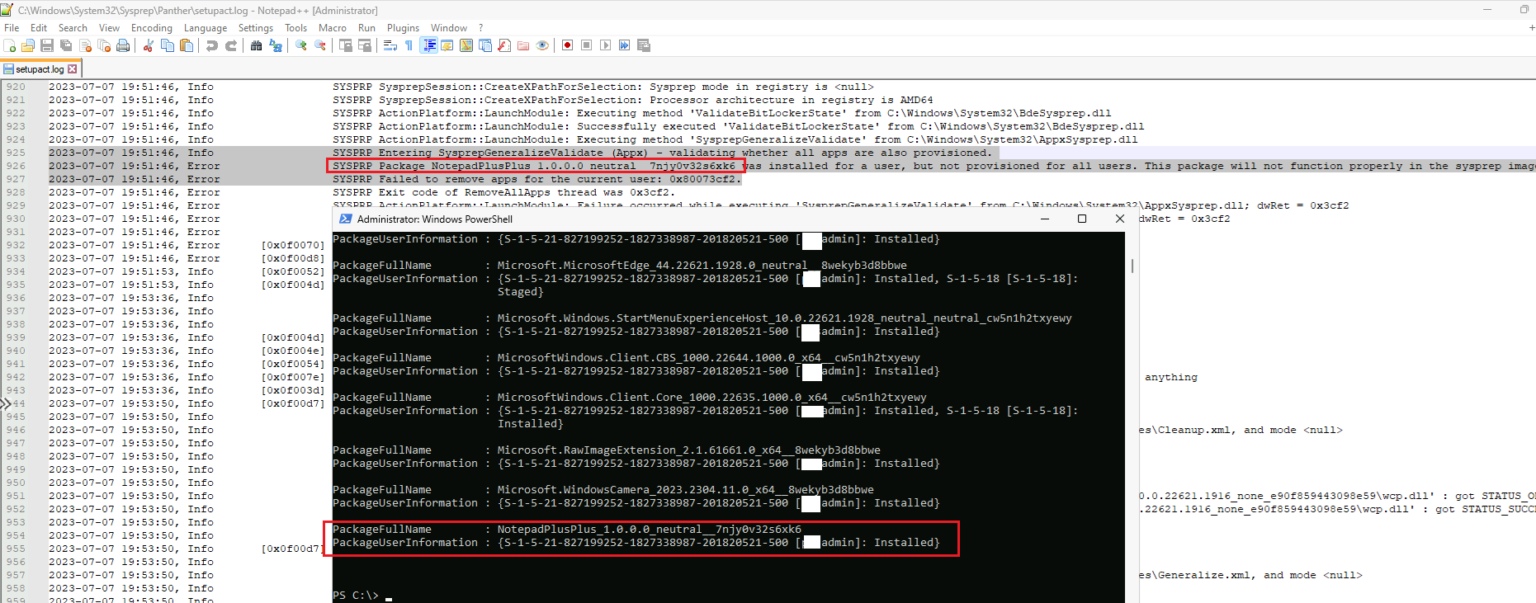This screenshot has height=603, width=1536.
Task: Click Microsoft.WindowsCamera package name in PowerShell
Action: point(685,490)
